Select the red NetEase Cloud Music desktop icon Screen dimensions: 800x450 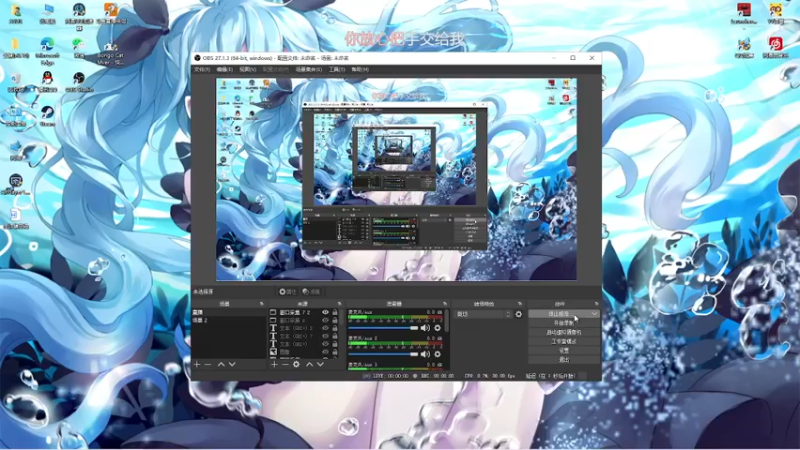pos(776,47)
